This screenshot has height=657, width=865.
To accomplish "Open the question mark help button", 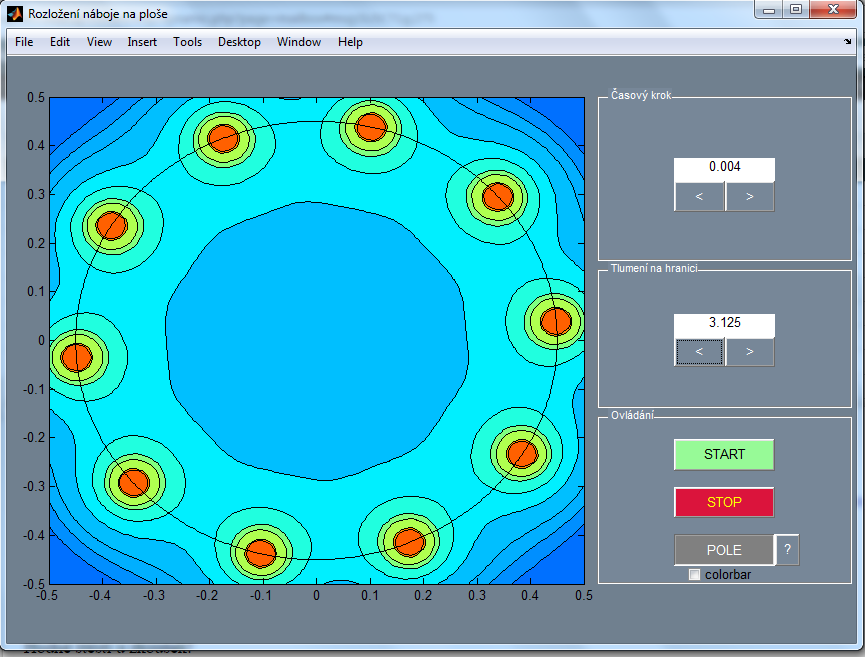I will click(788, 550).
